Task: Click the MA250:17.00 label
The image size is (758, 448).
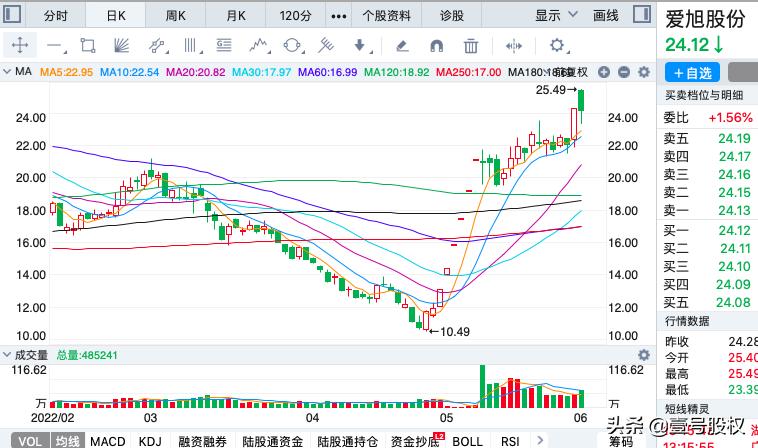Action: click(468, 72)
